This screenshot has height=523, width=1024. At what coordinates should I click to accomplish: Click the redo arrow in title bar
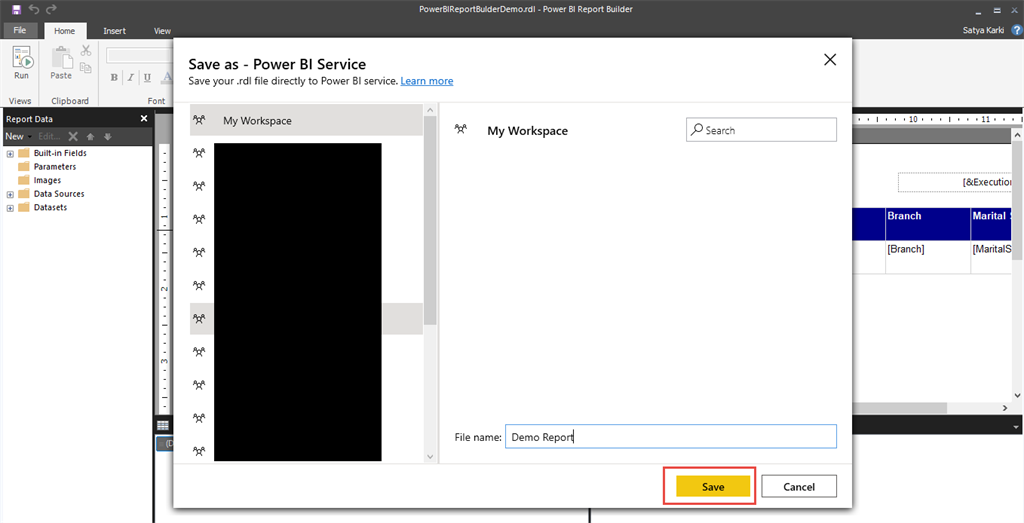(x=52, y=9)
